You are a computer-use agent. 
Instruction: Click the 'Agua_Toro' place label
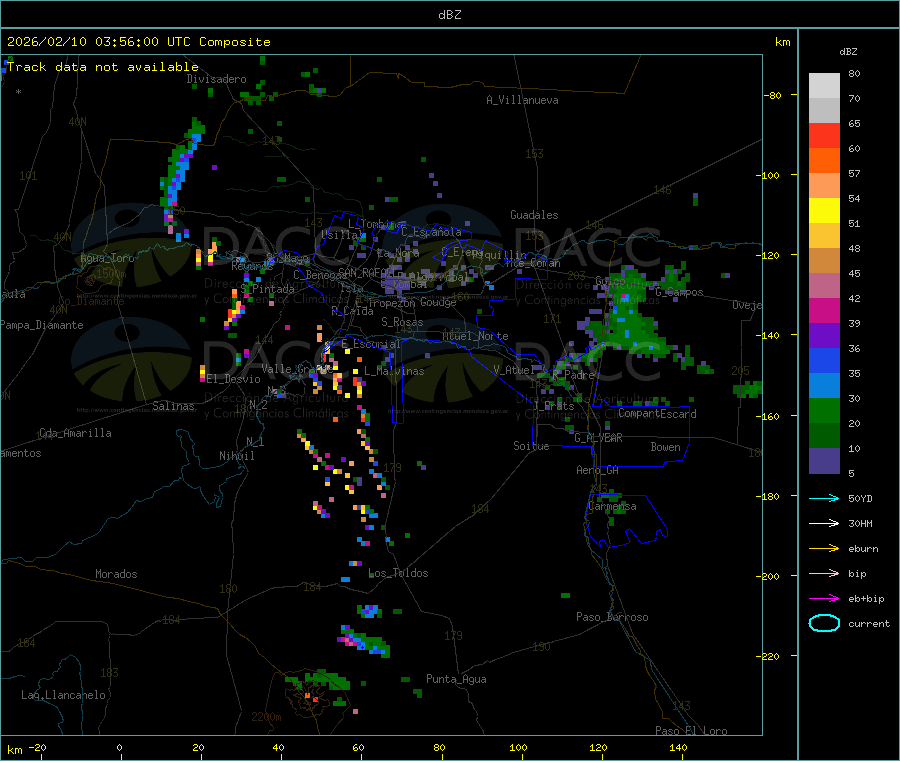pos(107,258)
